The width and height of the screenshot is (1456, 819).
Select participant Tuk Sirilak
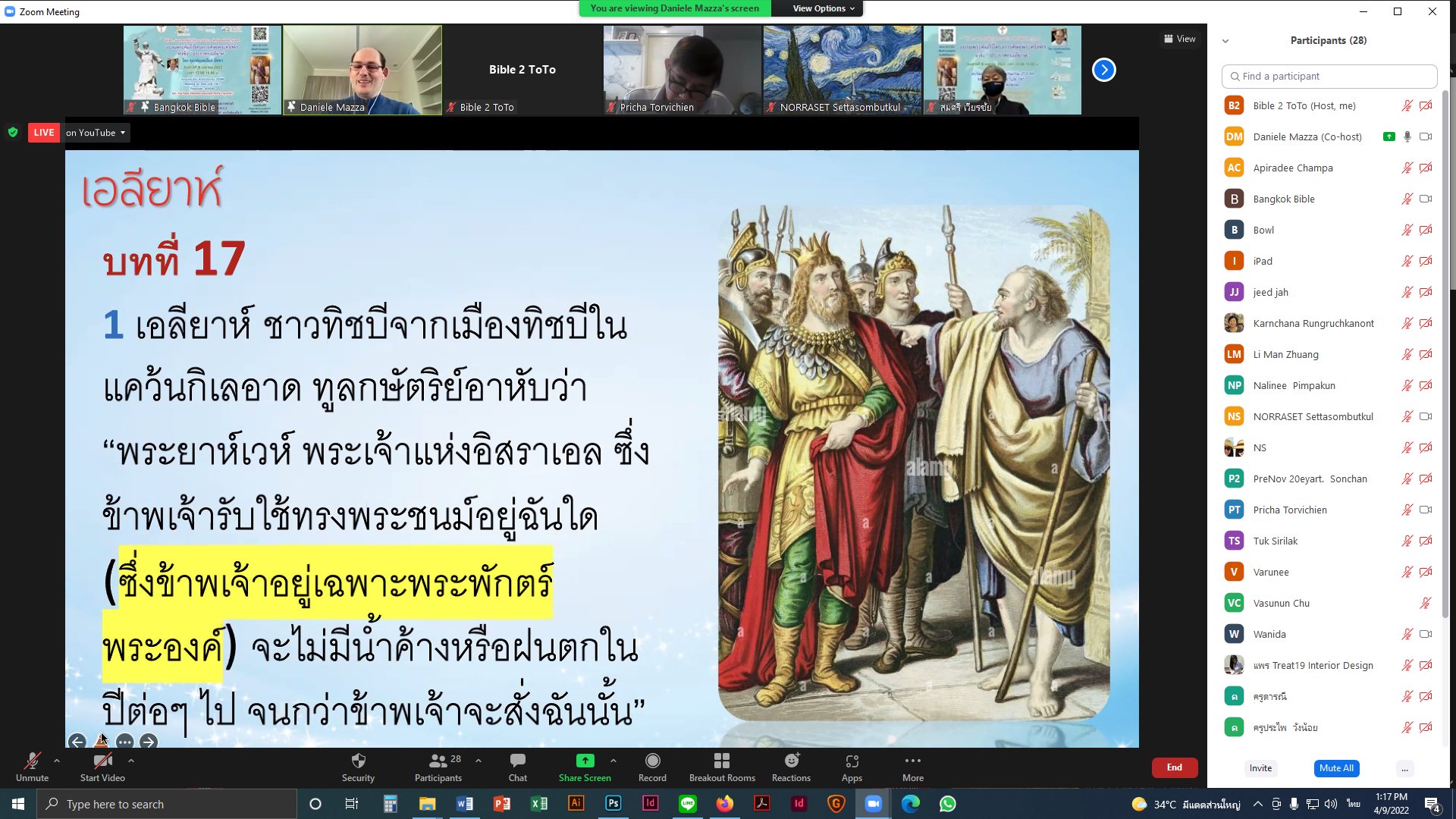(1329, 541)
